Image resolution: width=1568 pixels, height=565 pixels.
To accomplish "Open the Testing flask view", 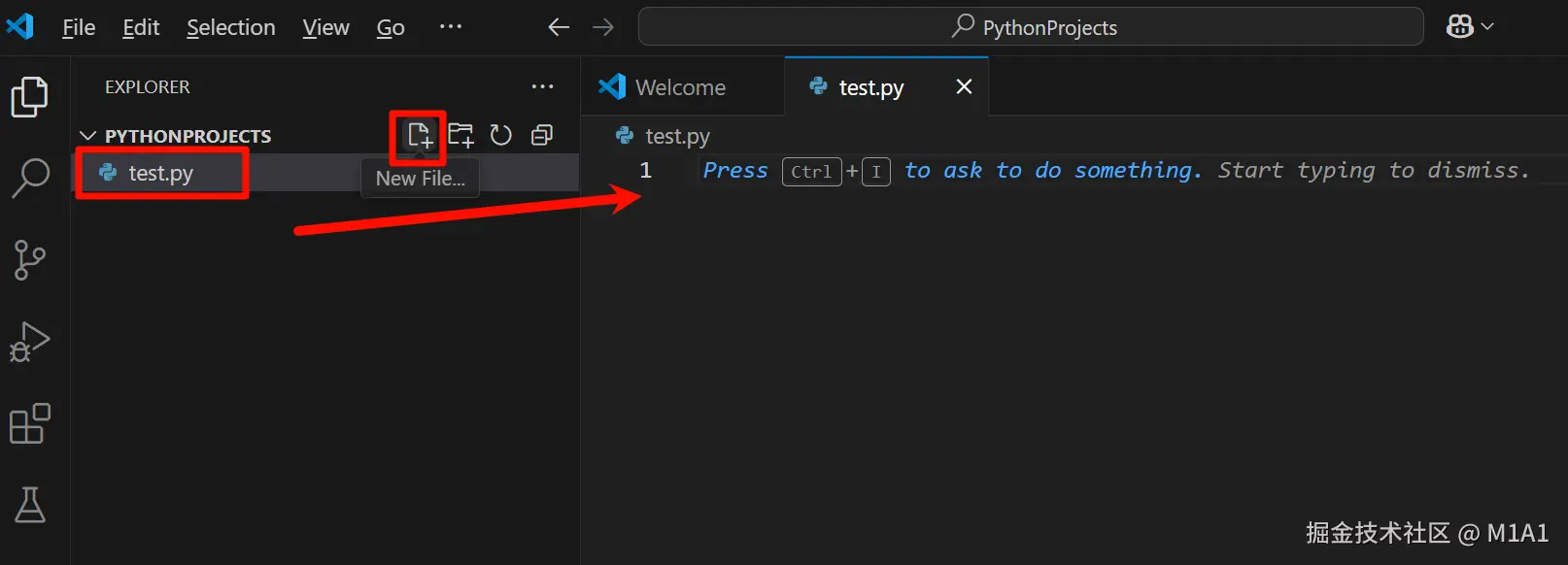I will (x=29, y=505).
